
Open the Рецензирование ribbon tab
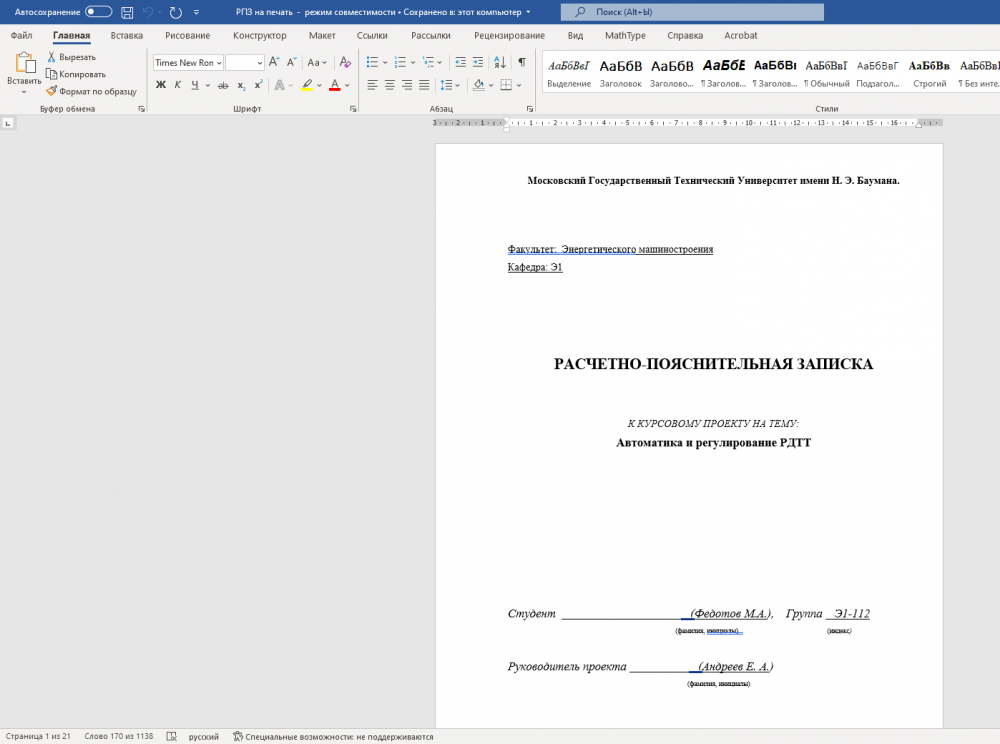click(509, 35)
